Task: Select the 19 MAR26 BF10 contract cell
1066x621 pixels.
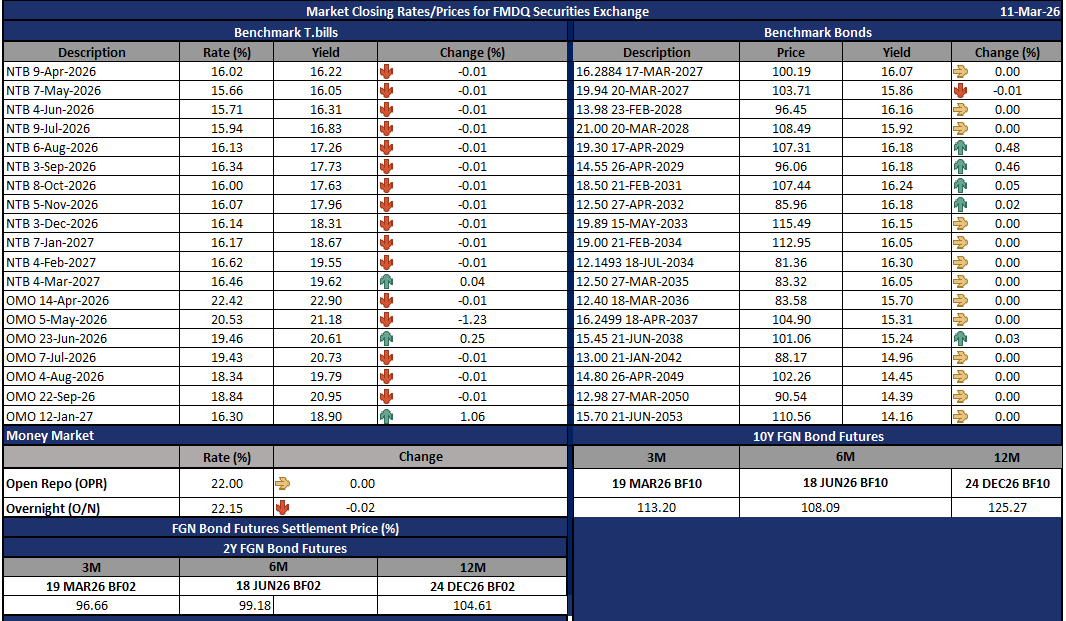Action: click(x=656, y=484)
